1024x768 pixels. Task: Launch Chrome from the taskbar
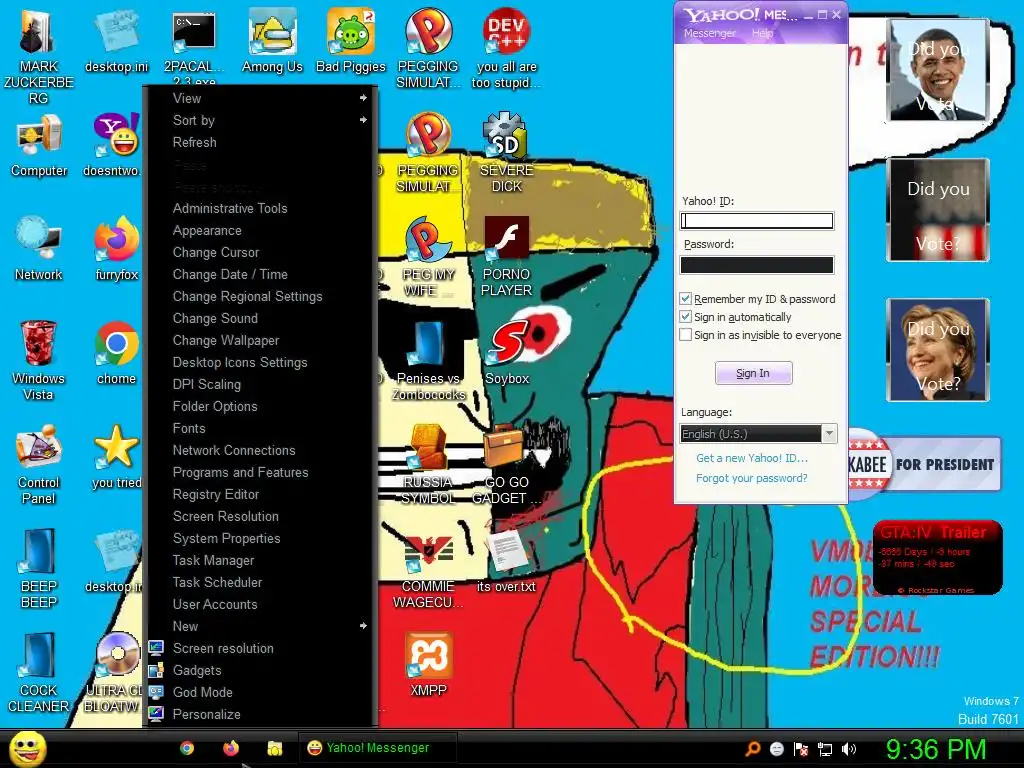pos(187,748)
